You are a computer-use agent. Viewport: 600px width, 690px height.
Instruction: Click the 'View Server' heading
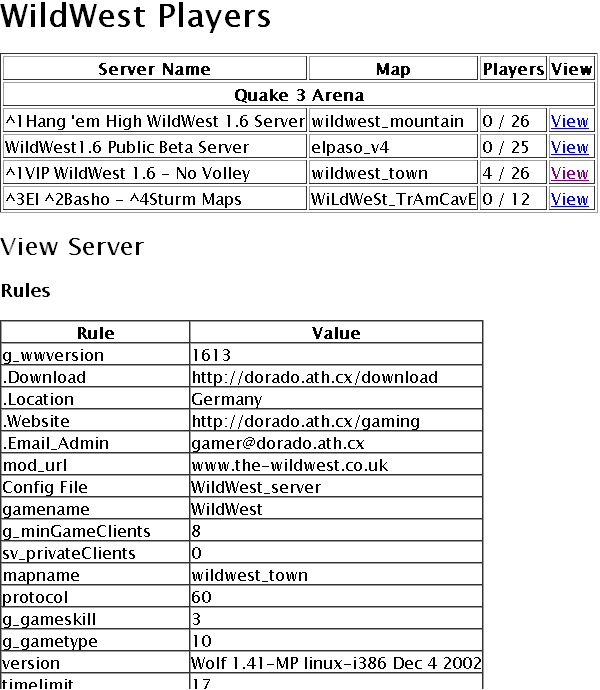coord(72,246)
